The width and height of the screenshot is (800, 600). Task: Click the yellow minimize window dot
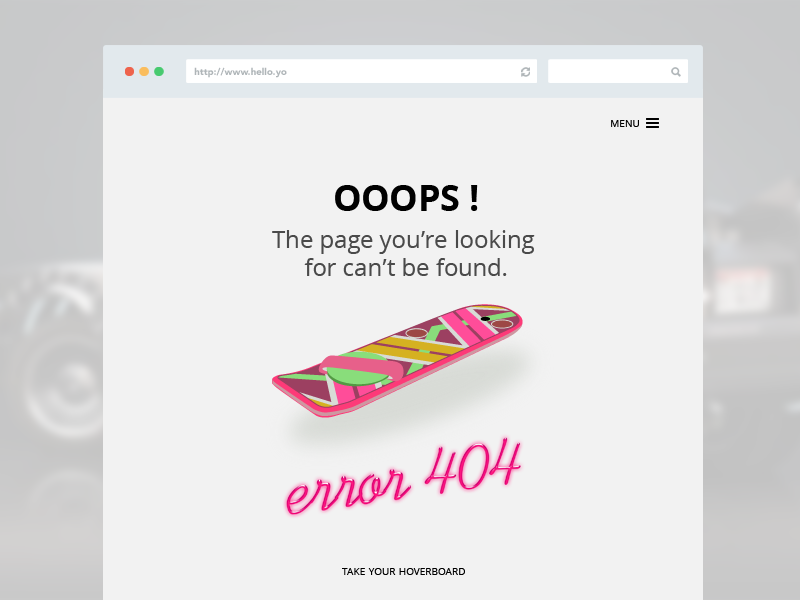point(144,71)
